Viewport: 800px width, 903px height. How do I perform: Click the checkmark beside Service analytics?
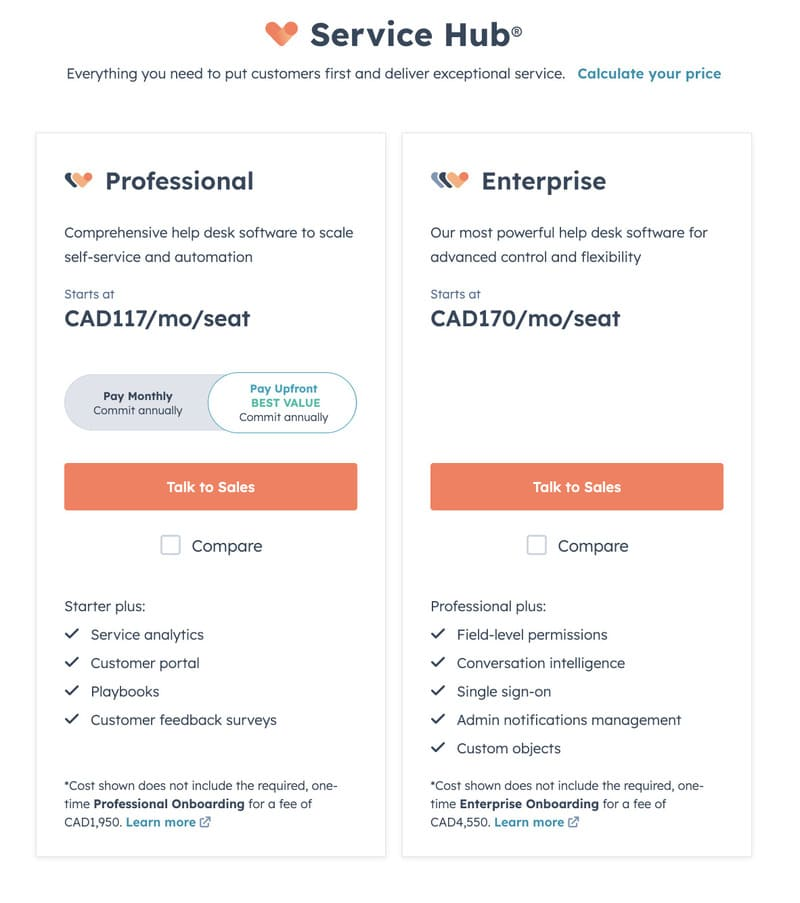pos(74,634)
